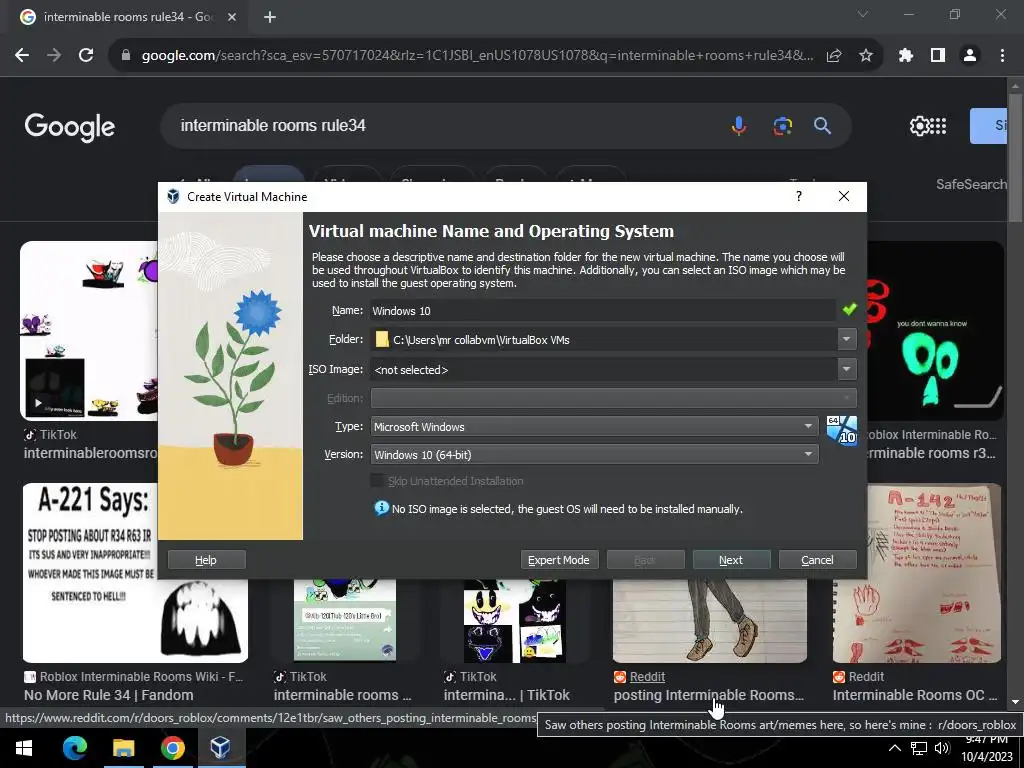Bookmark this page with the star icon

pos(866,56)
